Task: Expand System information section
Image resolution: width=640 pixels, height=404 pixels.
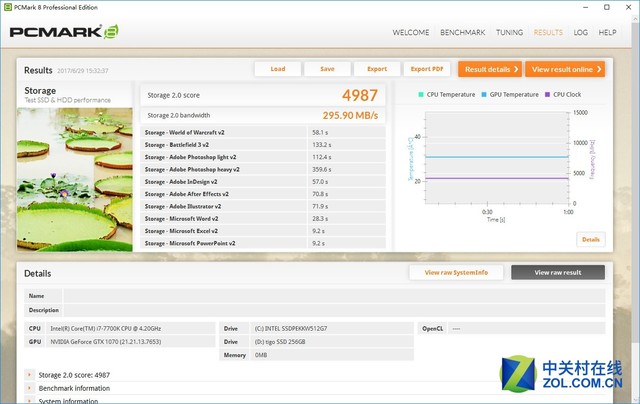Action: pos(29,401)
